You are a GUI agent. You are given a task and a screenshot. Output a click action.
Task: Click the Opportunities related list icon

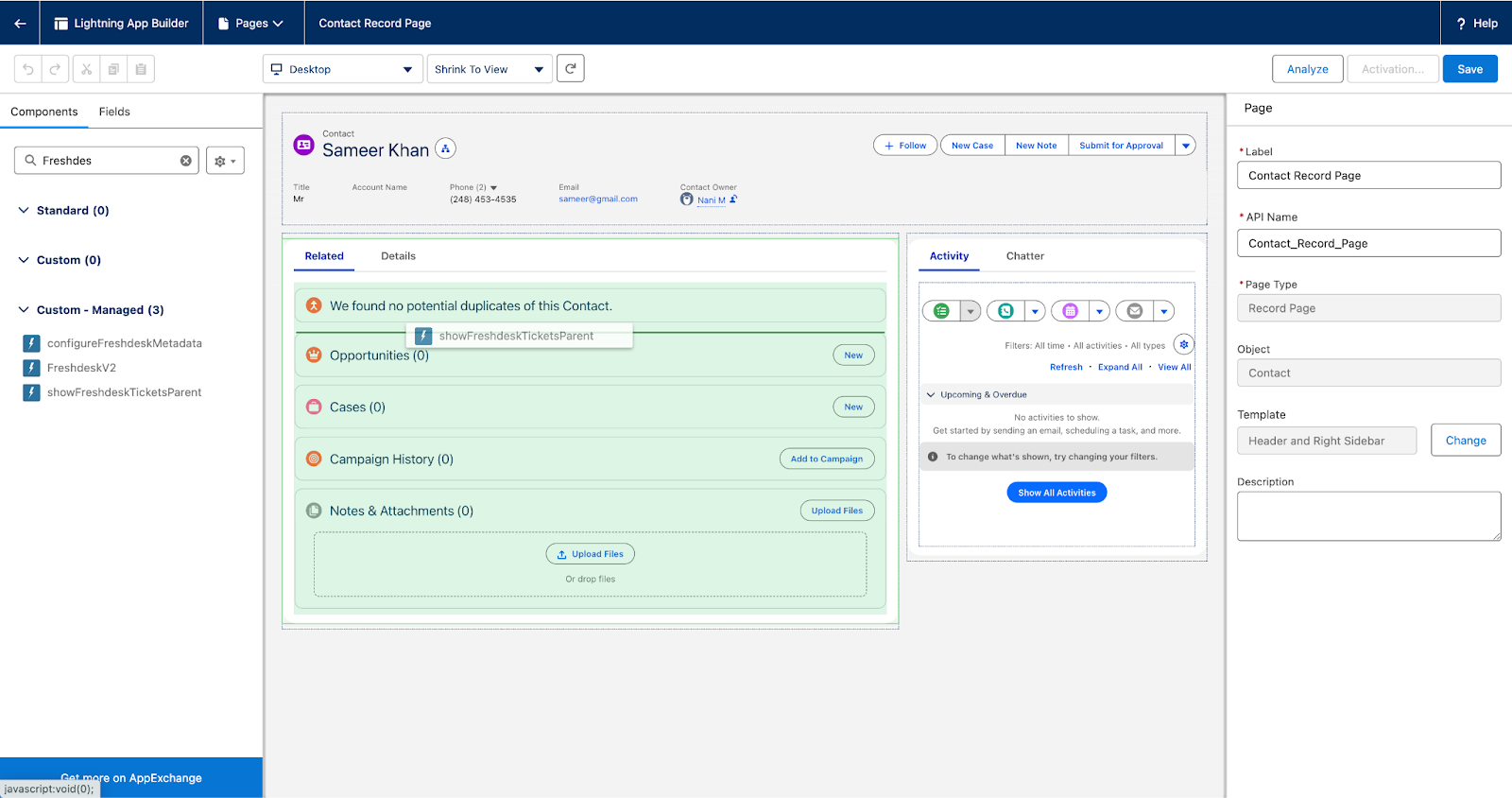click(x=314, y=355)
